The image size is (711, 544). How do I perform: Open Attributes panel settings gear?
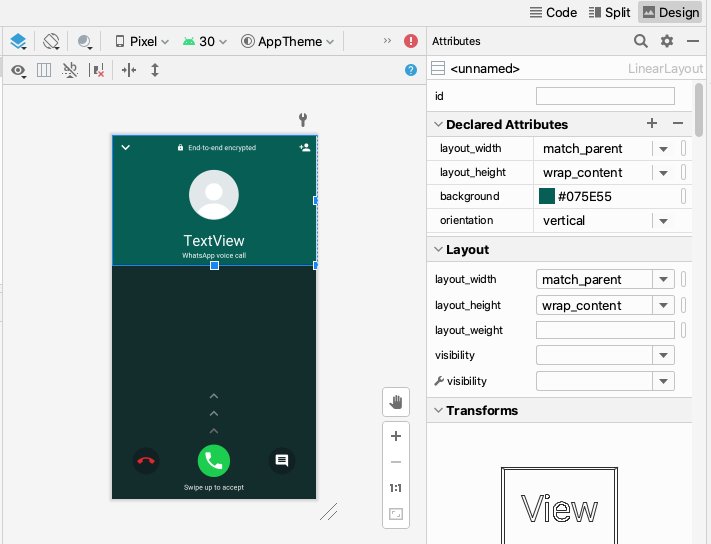(667, 41)
